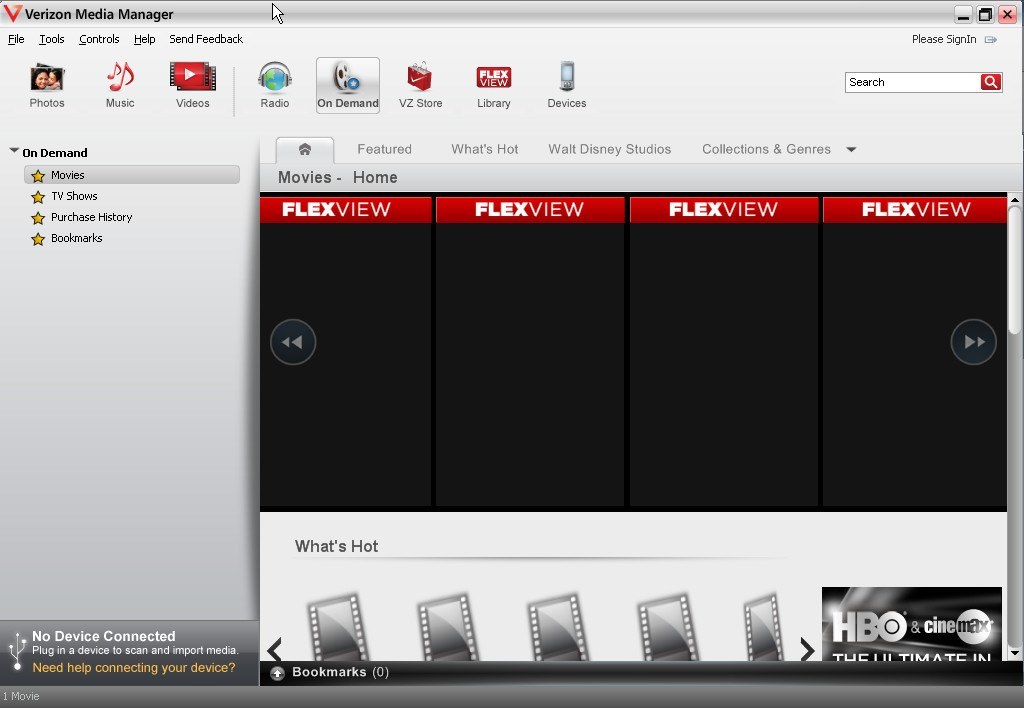Click the rewind carousel button
The width and height of the screenshot is (1024, 708).
point(293,342)
